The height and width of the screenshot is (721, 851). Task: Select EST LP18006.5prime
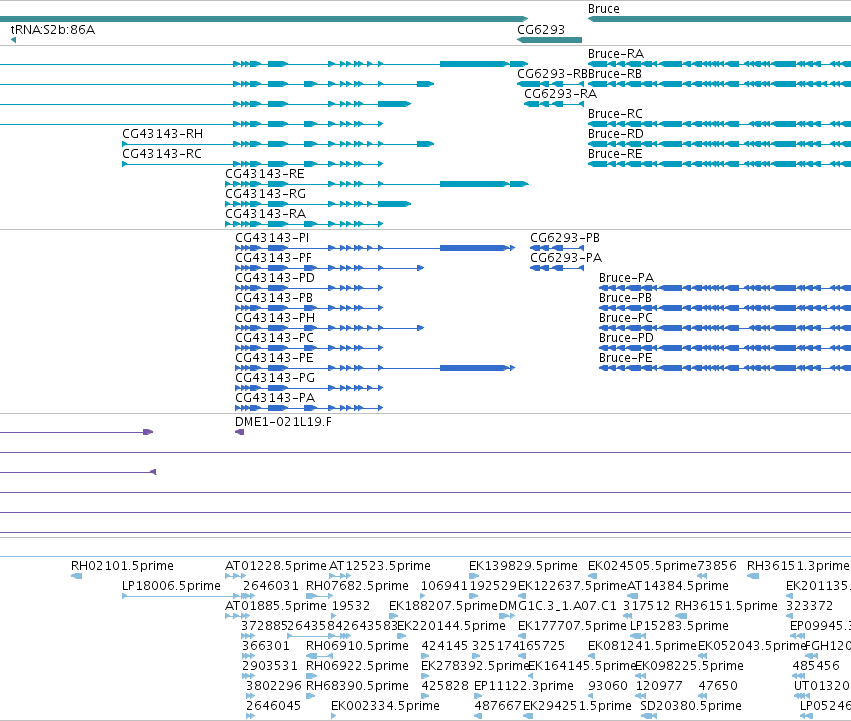point(172,586)
